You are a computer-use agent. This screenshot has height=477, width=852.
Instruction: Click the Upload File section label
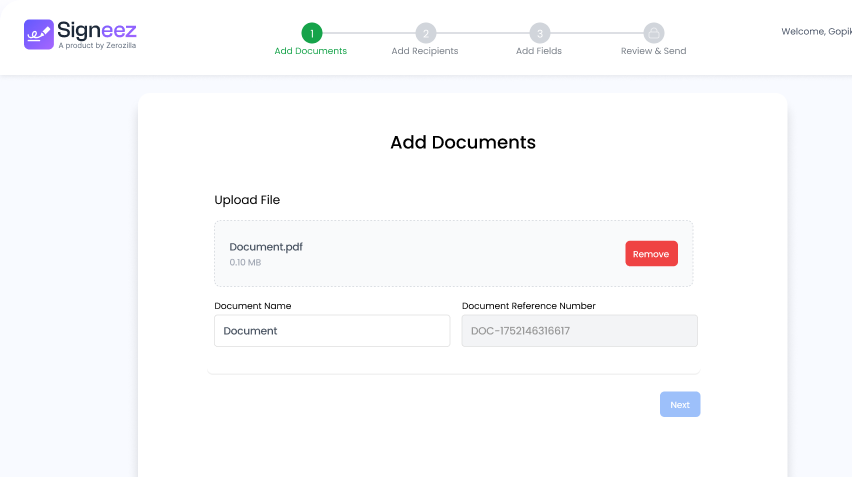click(x=247, y=200)
